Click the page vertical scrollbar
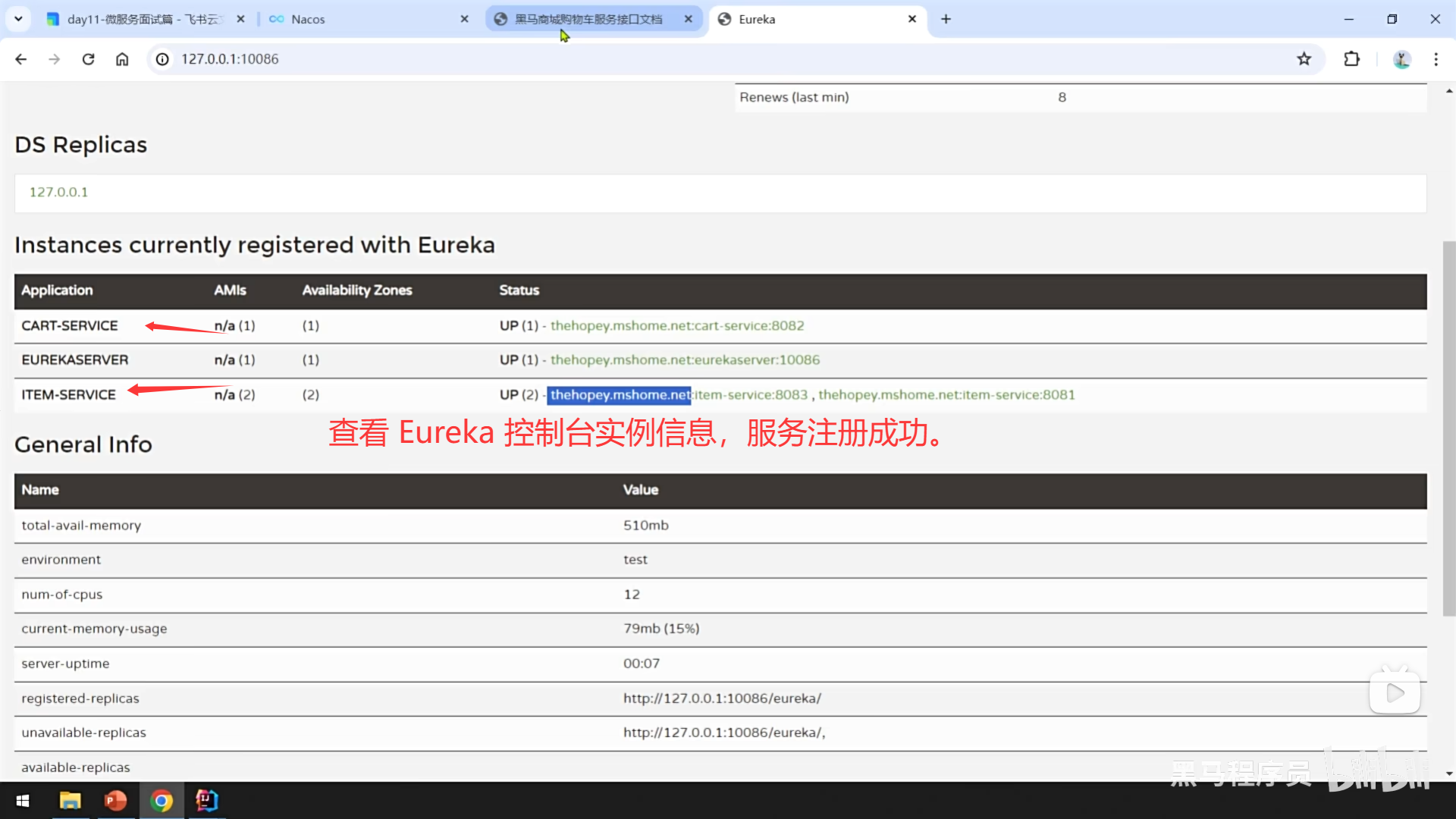1456x819 pixels. point(1448,428)
